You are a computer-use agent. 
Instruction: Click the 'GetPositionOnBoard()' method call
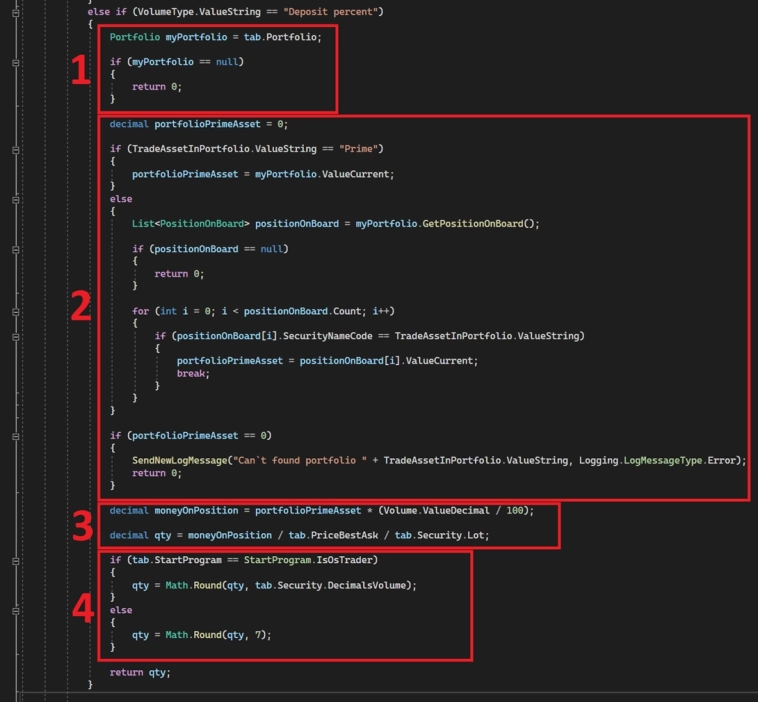coord(481,224)
